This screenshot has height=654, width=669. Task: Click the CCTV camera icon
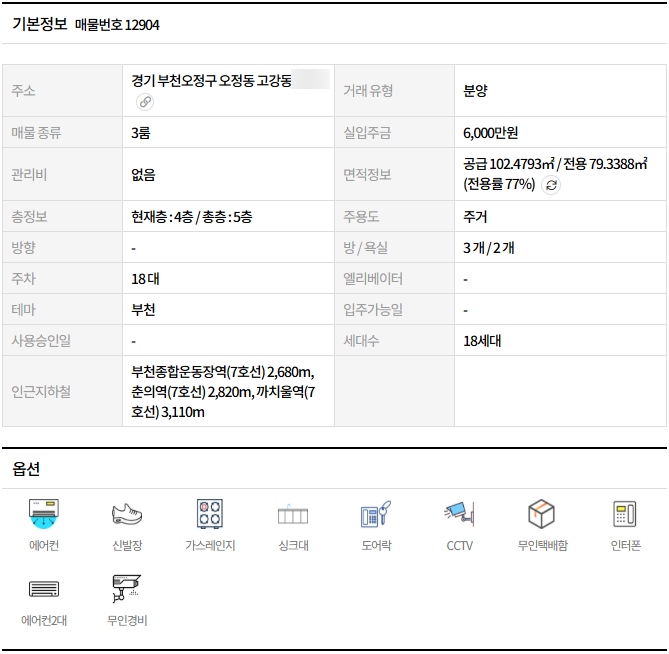(x=459, y=515)
